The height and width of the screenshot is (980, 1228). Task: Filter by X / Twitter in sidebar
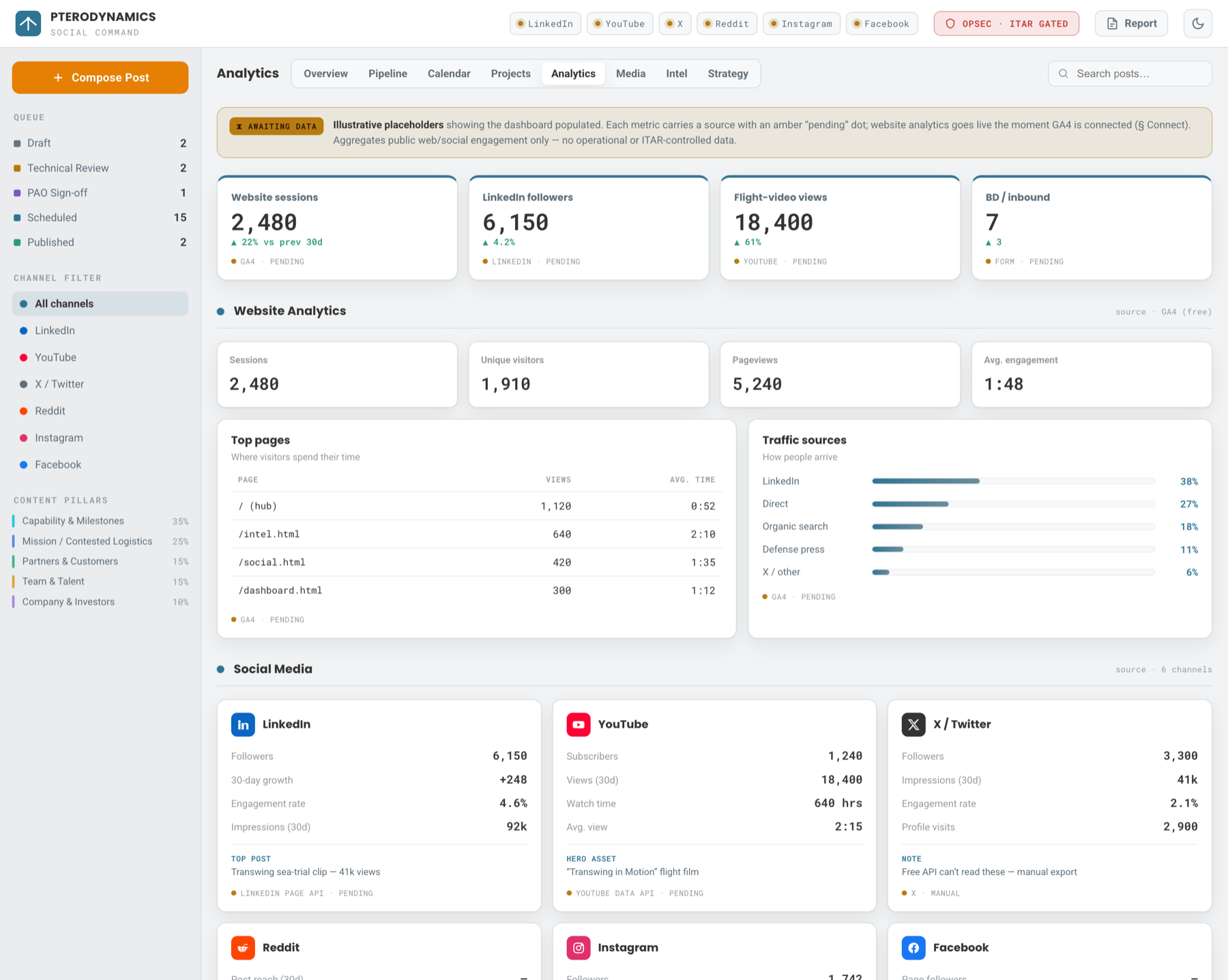(x=100, y=384)
